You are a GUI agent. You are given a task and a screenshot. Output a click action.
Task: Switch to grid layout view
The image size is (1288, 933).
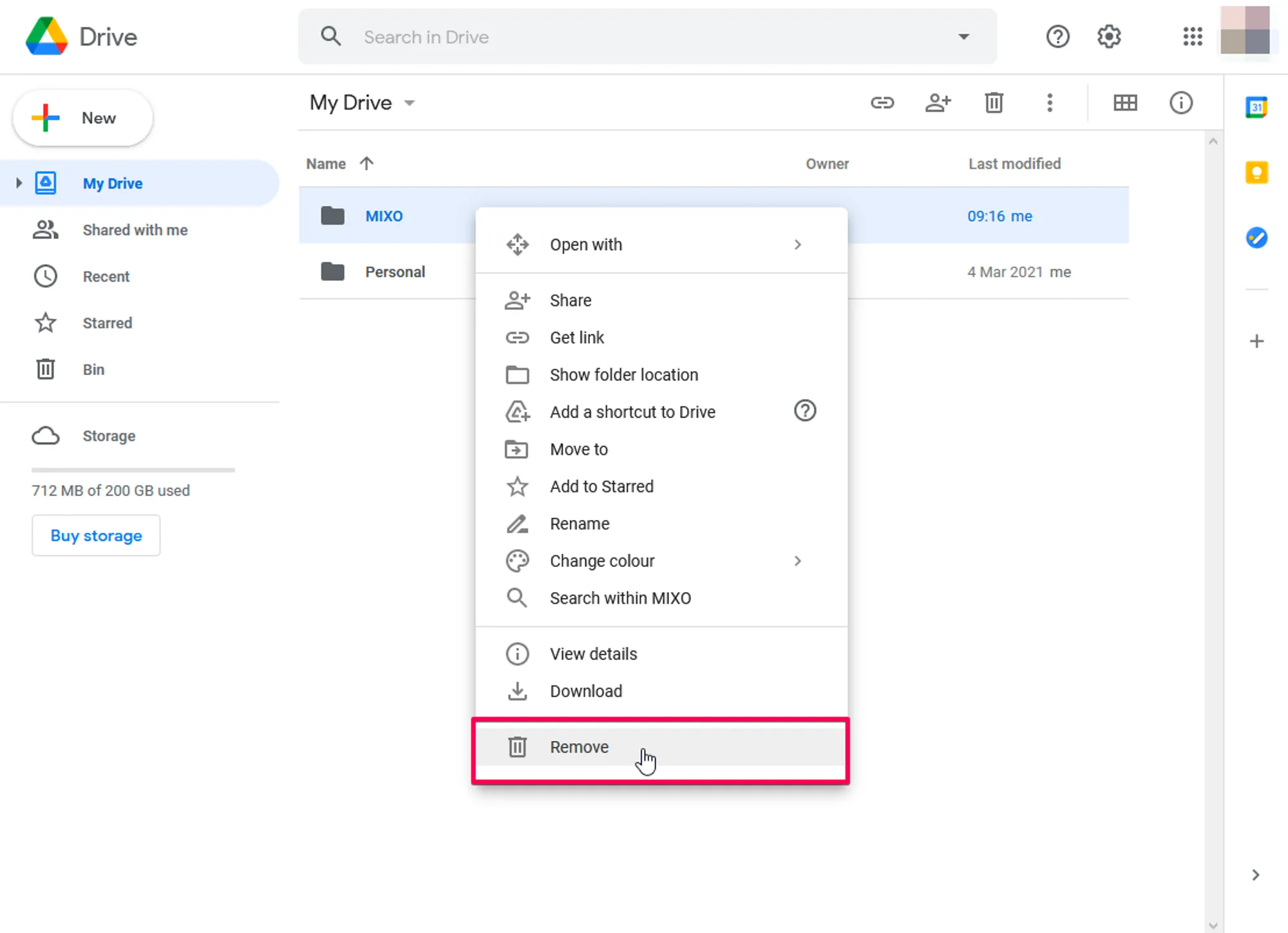1125,102
